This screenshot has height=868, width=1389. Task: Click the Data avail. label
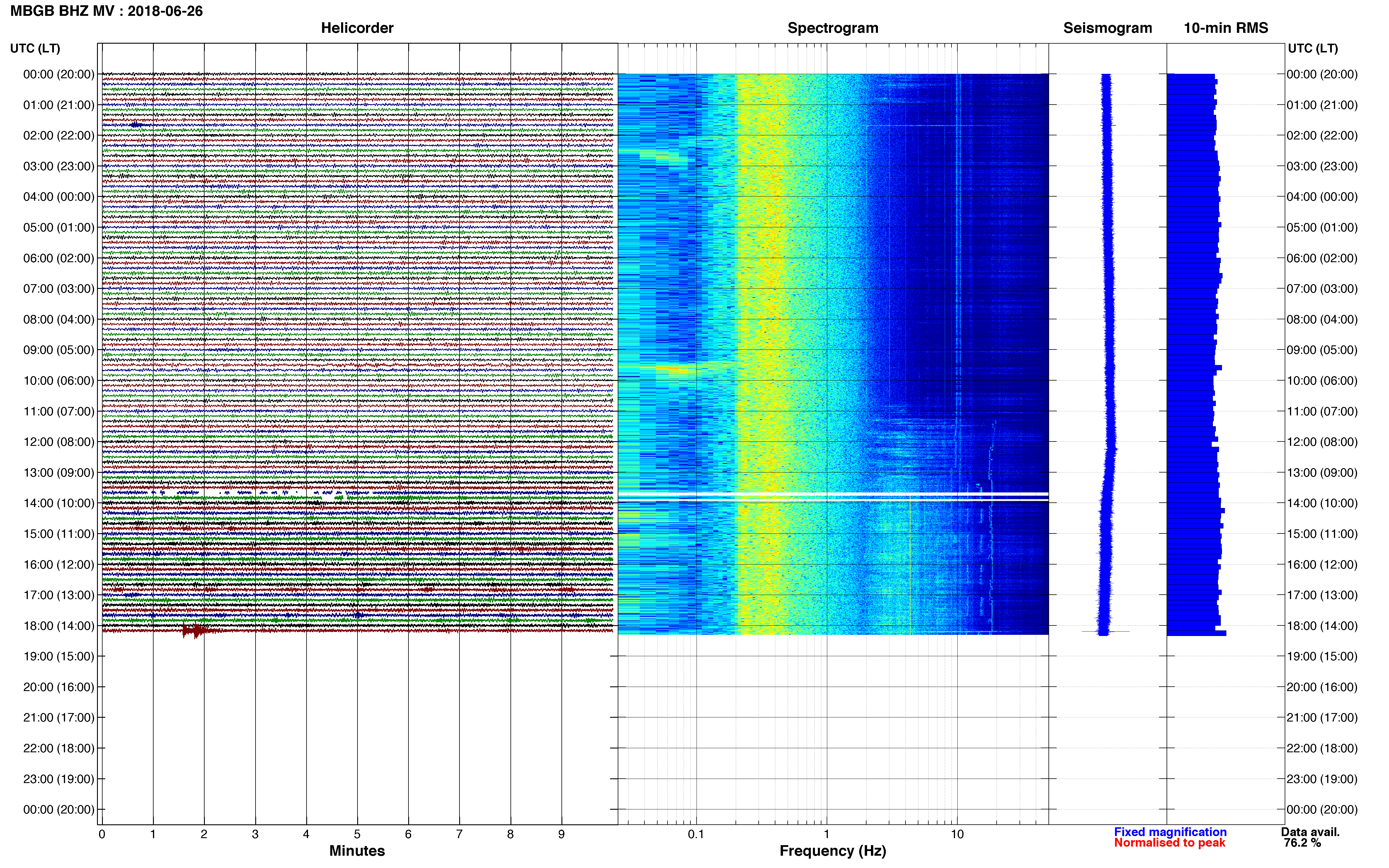1310,832
